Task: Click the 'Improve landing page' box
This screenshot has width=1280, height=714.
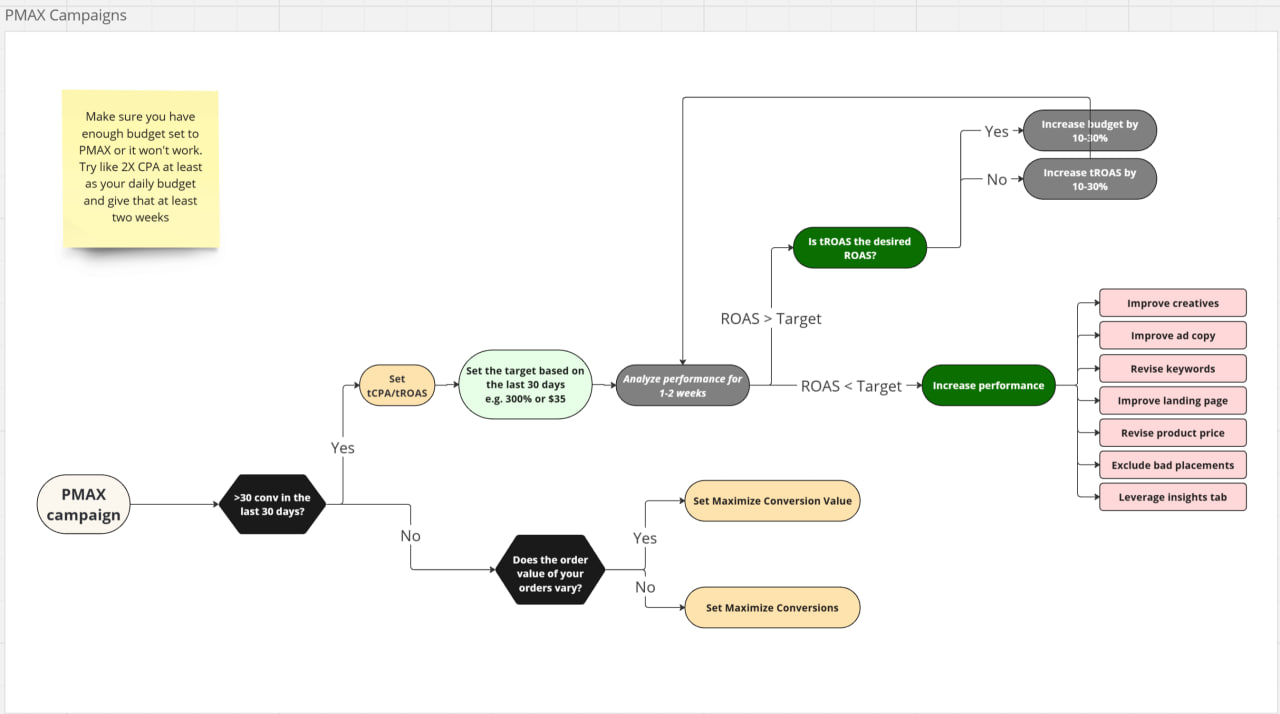Action: pyautogui.click(x=1172, y=401)
